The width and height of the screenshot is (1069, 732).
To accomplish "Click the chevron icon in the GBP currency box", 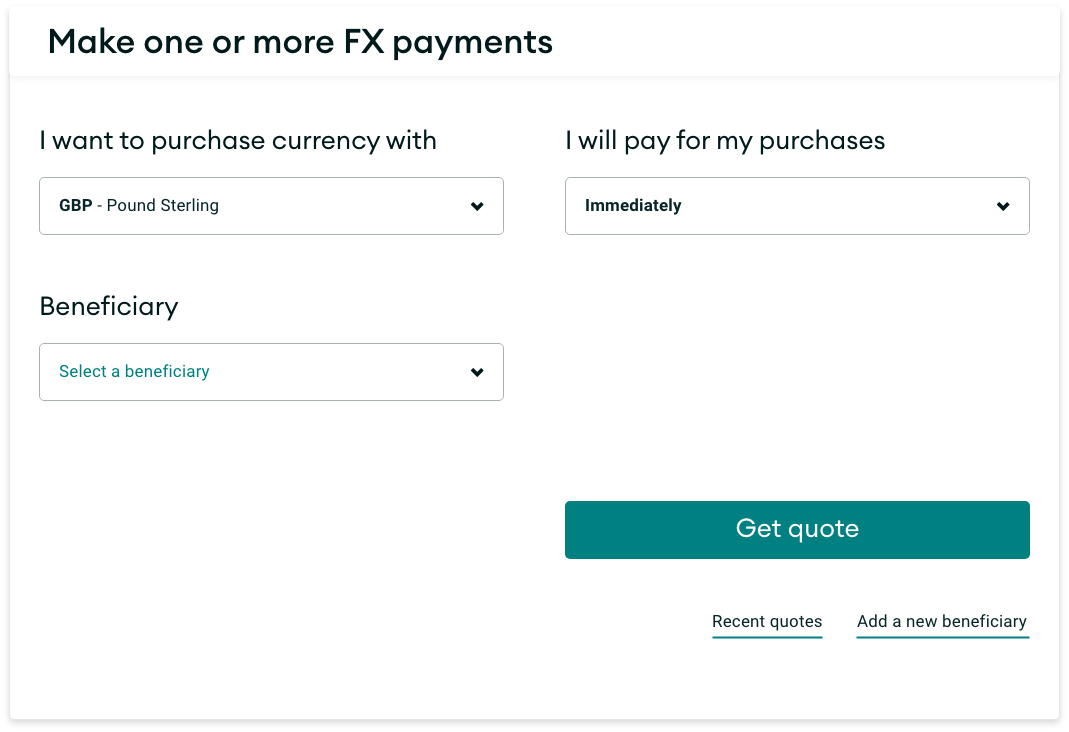I will tap(477, 206).
